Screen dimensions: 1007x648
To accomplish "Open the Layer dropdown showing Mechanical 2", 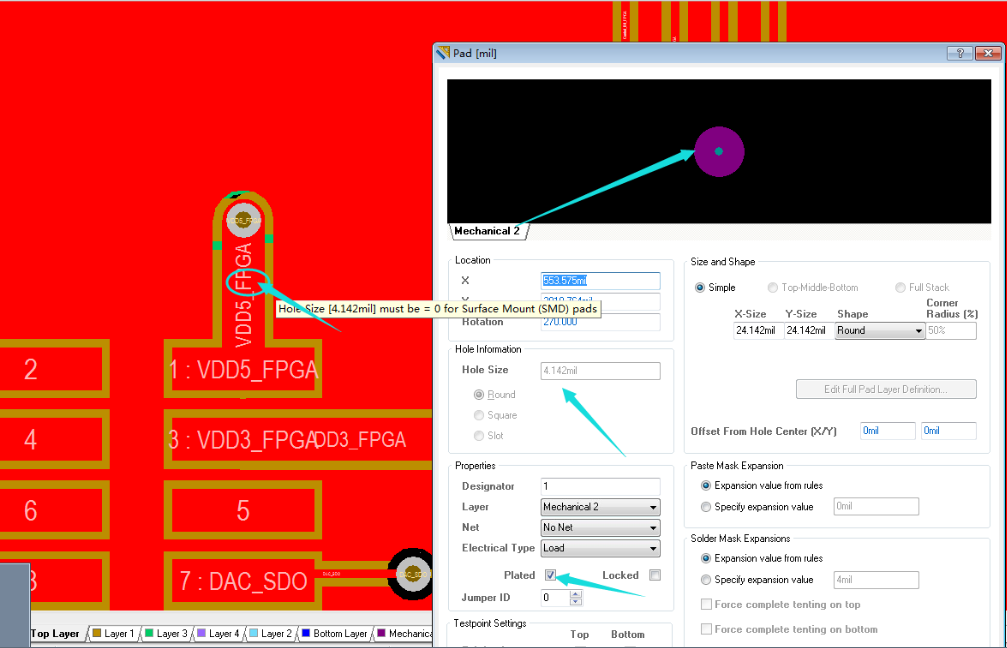I will pyautogui.click(x=600, y=507).
